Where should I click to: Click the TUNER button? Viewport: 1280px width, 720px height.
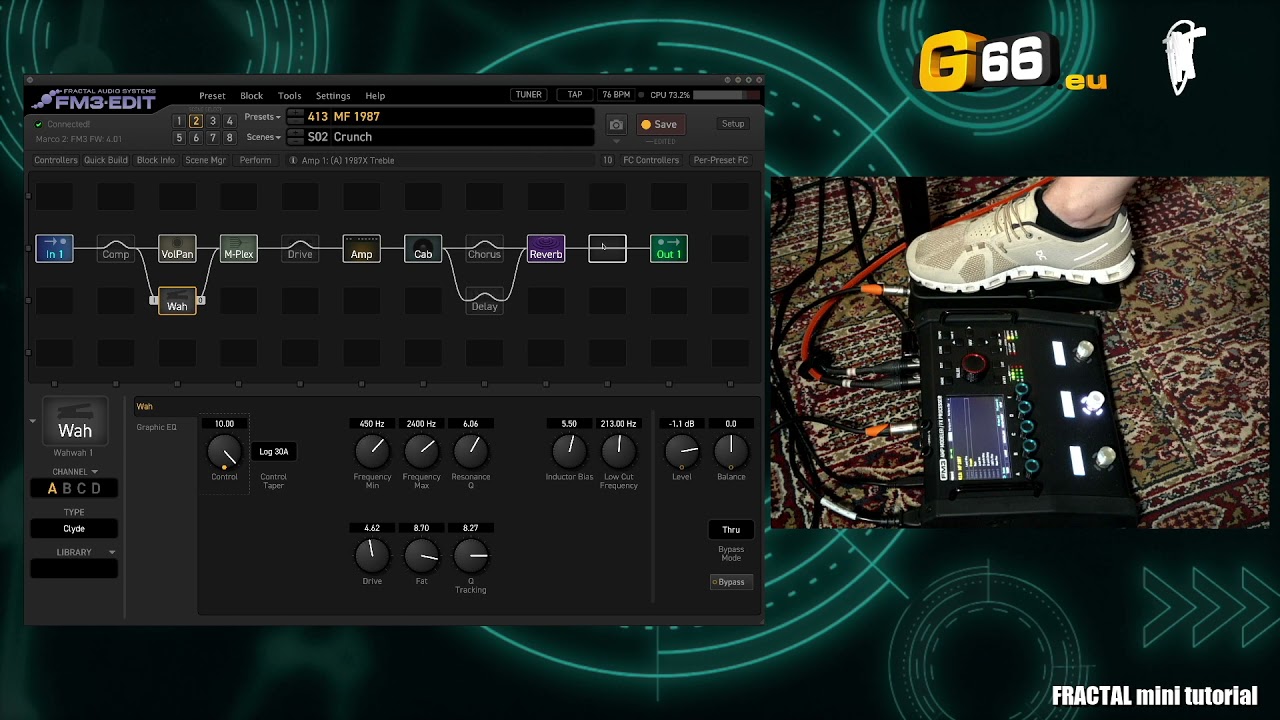coord(529,95)
